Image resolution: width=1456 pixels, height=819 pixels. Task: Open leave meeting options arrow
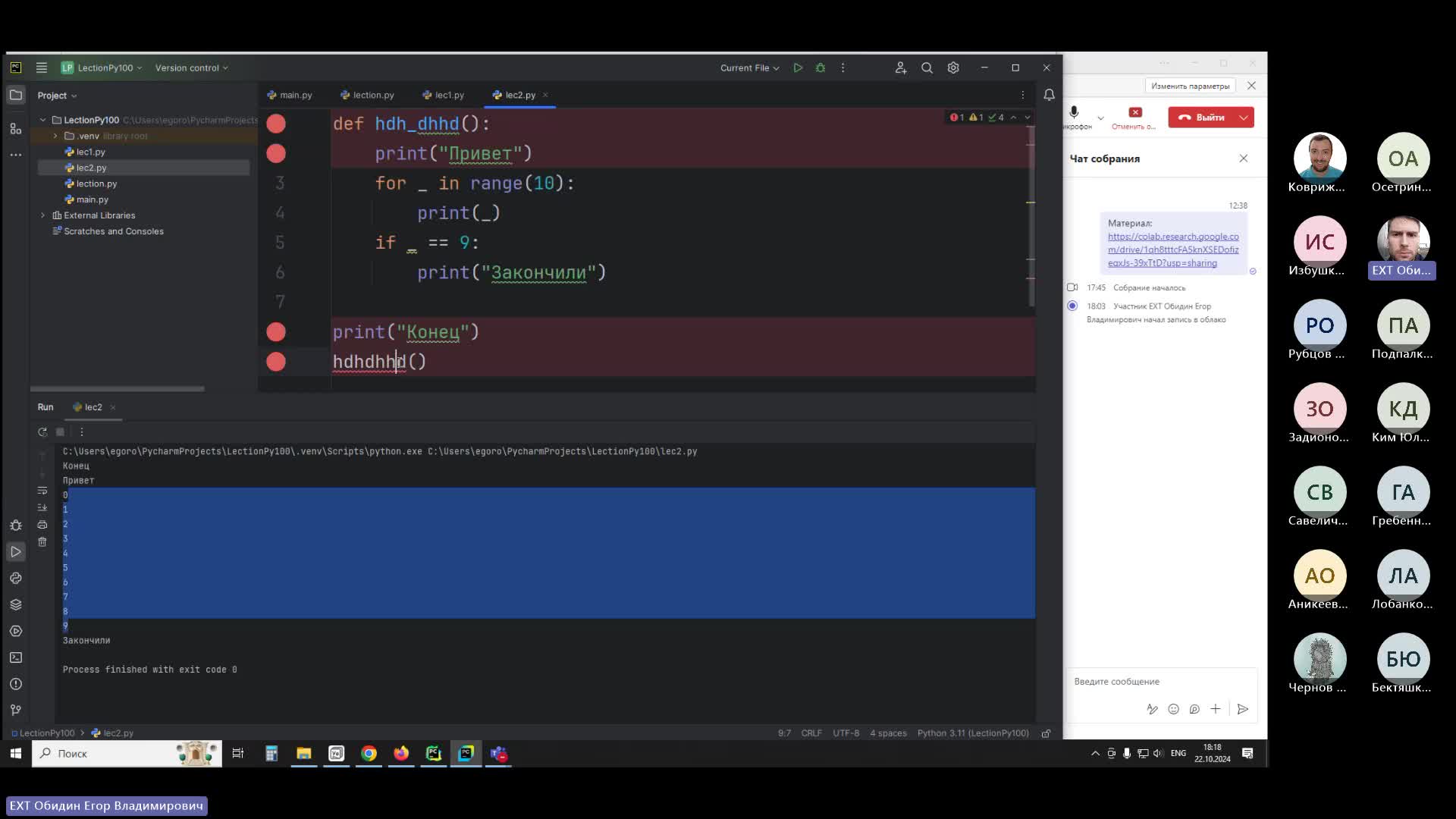pyautogui.click(x=1244, y=118)
